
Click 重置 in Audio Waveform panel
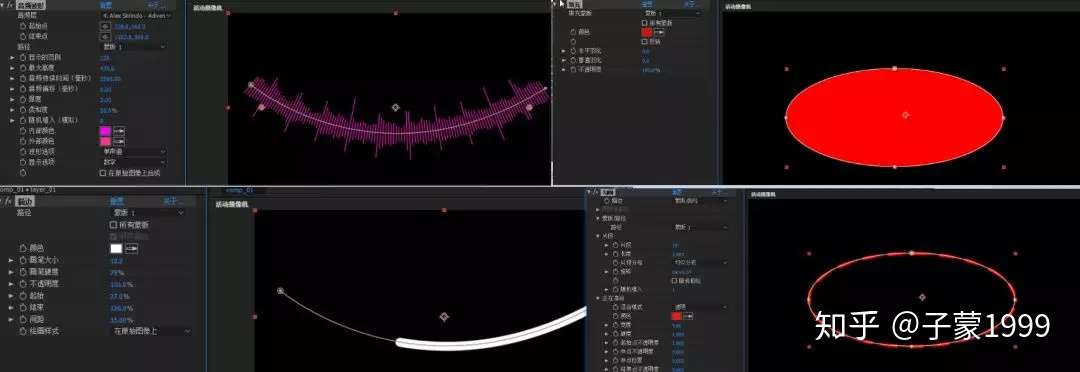click(107, 5)
